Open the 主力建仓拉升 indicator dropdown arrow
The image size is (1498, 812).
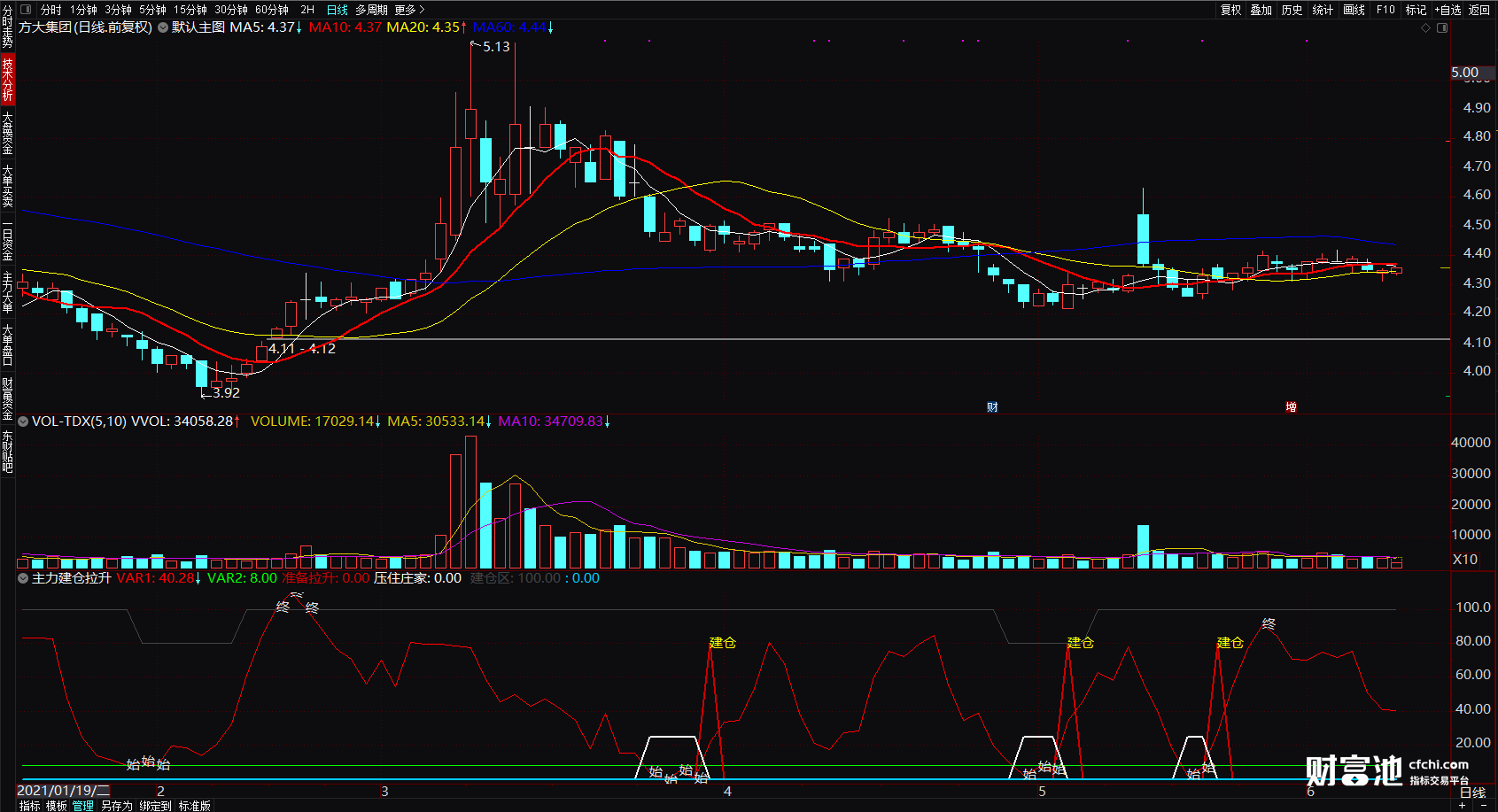[24, 578]
